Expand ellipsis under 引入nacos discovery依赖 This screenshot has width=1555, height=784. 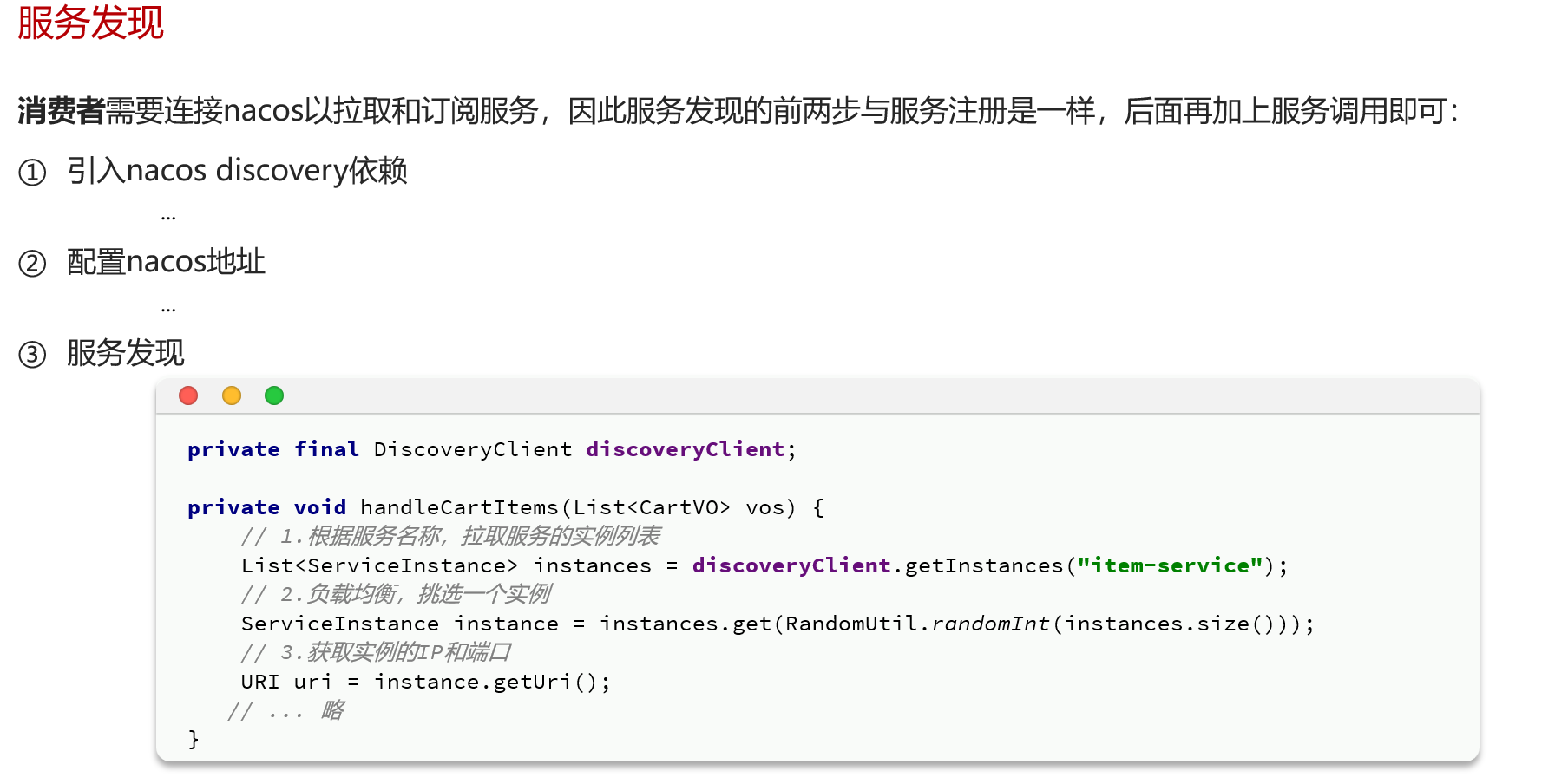[168, 217]
